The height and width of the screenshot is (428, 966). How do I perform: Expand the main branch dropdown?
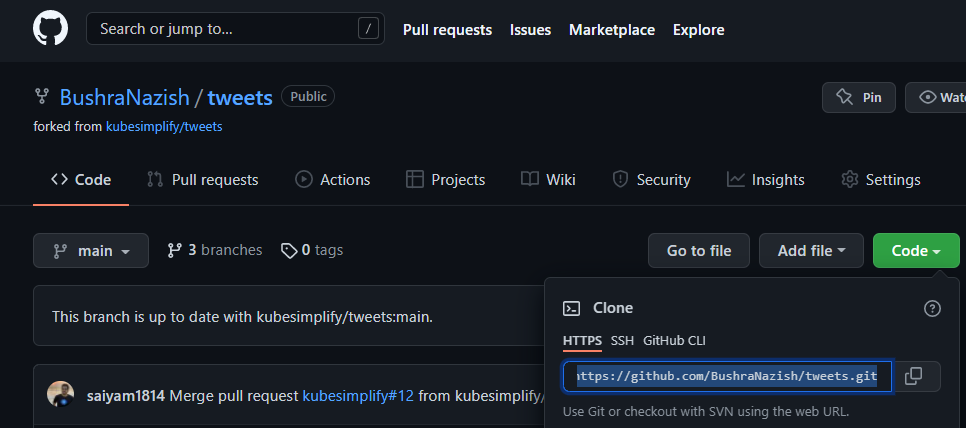tap(91, 251)
